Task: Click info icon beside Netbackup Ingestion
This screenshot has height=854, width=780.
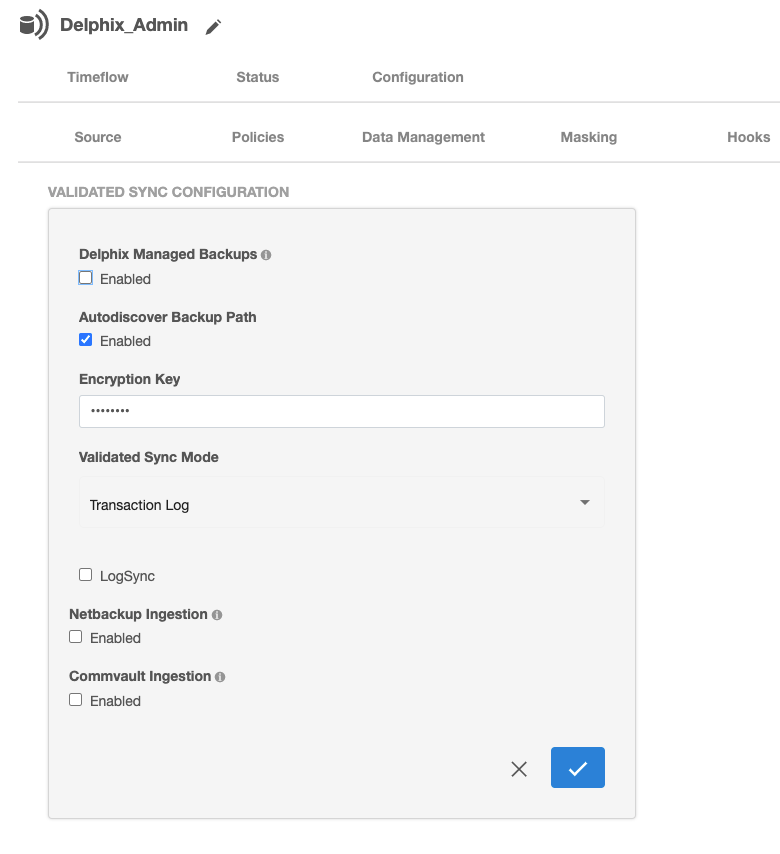Action: tap(217, 615)
